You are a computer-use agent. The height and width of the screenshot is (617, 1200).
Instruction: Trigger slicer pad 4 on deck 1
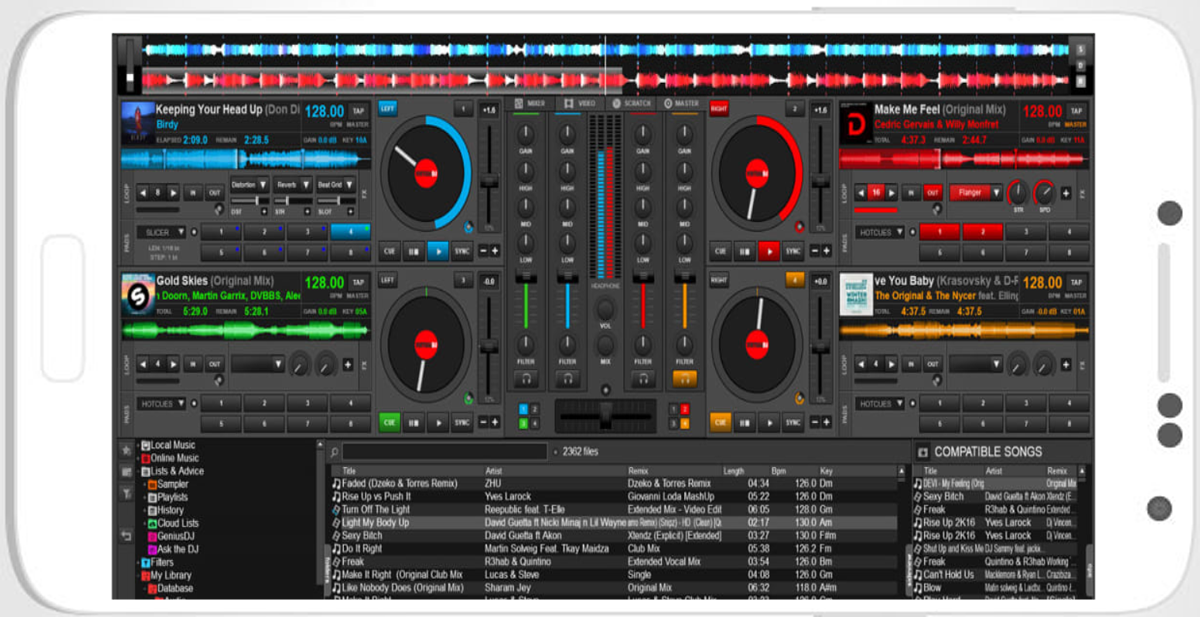pyautogui.click(x=350, y=231)
